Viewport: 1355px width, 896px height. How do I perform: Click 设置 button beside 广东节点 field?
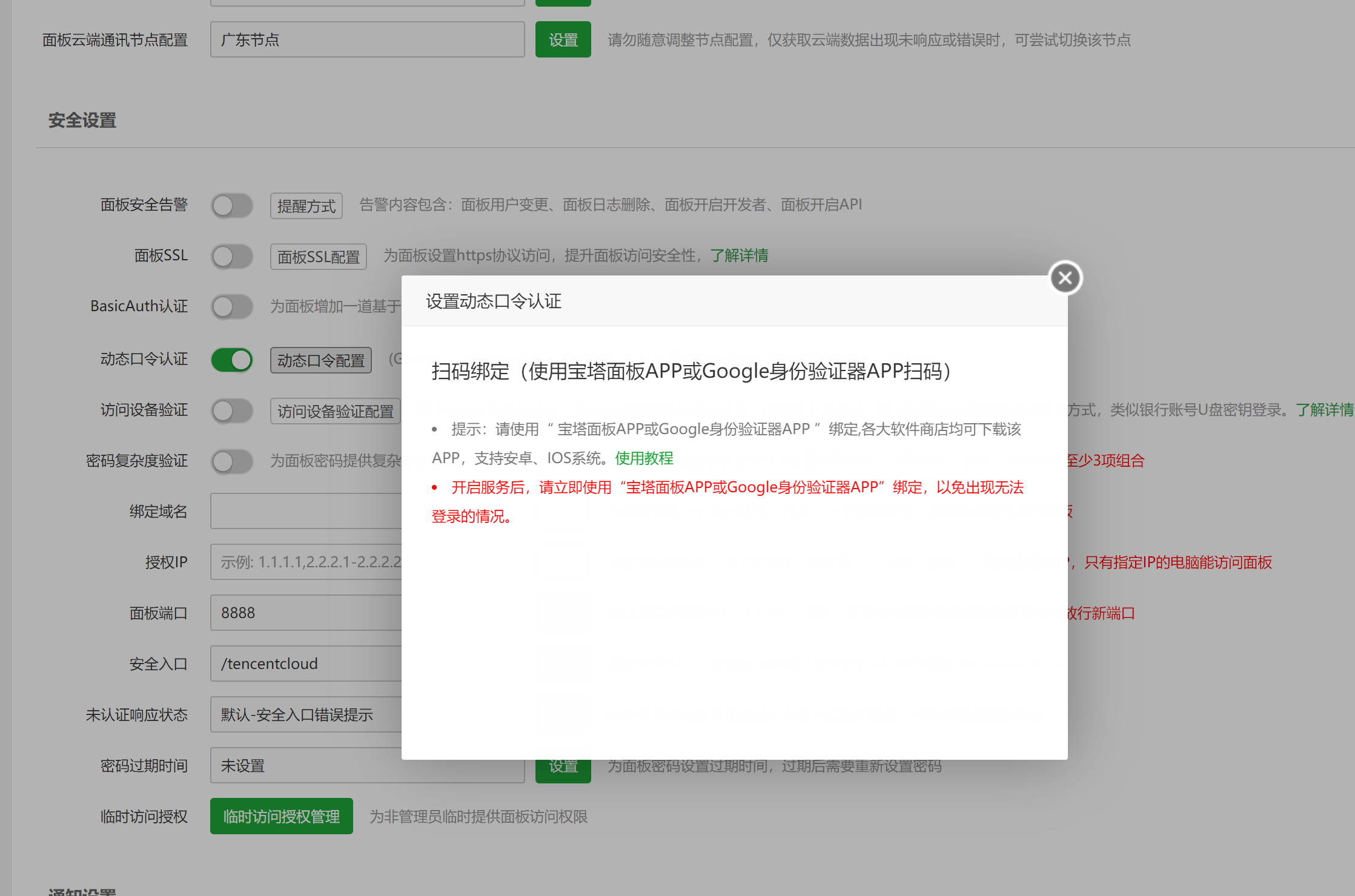click(x=563, y=39)
